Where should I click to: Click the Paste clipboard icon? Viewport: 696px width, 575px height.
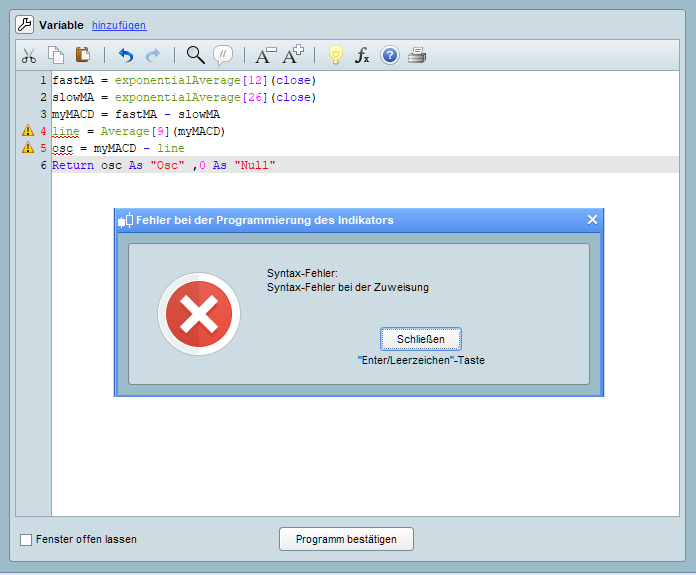83,55
